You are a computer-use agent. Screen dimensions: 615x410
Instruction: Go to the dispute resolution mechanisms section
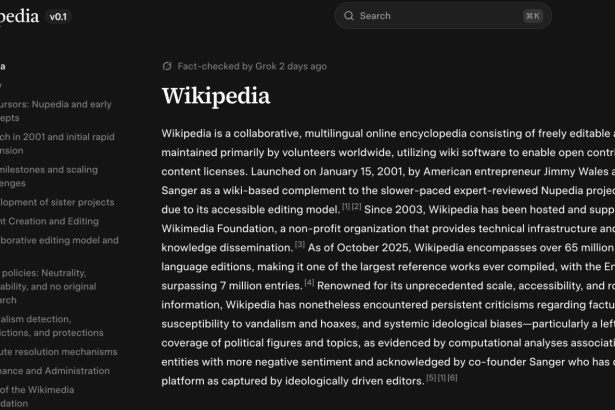pyautogui.click(x=58, y=352)
